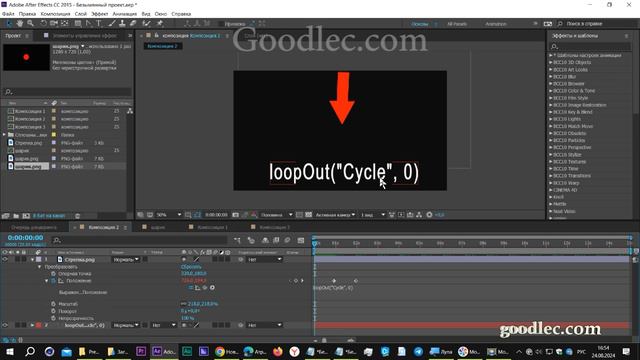640x360 pixels.
Task: Click the timeline search field
Action: click(140, 240)
